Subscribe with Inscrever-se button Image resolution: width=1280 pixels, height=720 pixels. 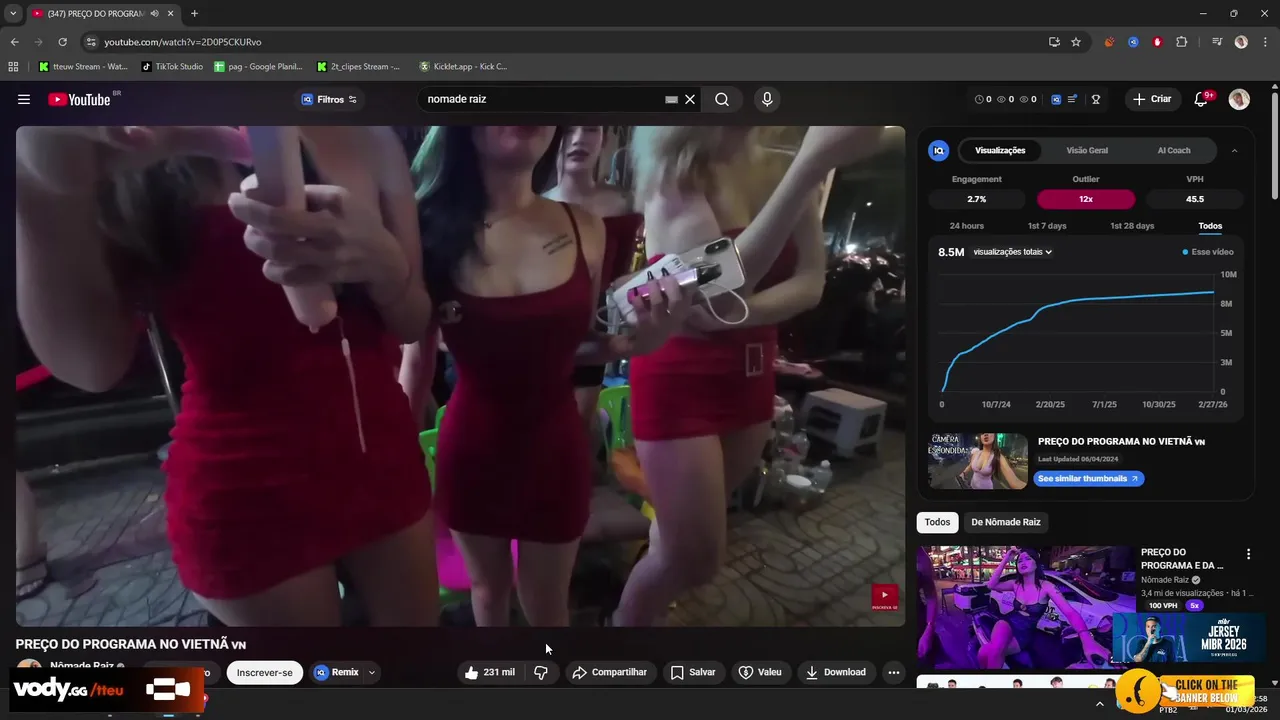click(x=265, y=673)
